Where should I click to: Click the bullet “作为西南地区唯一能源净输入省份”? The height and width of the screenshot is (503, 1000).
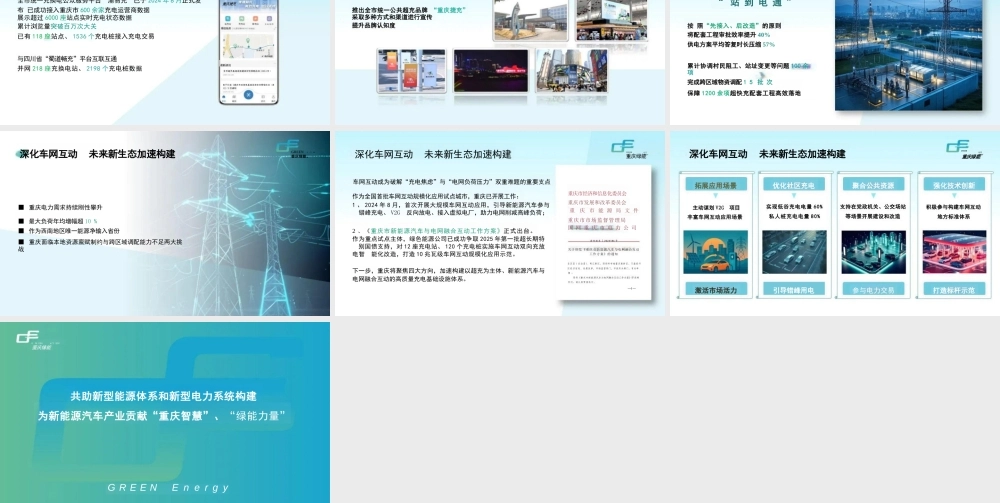[73, 231]
